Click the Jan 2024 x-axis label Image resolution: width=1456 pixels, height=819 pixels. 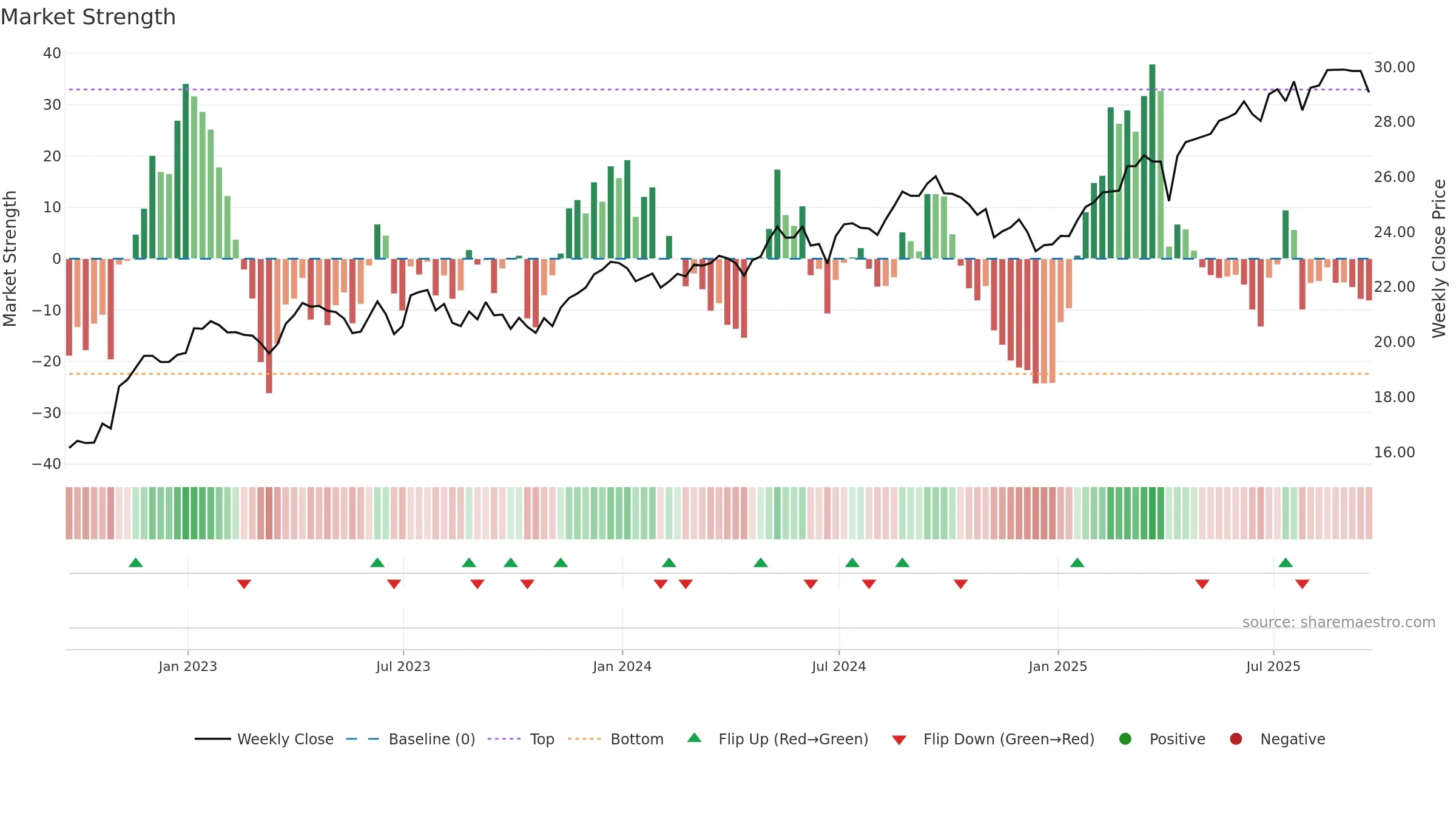pos(622,666)
